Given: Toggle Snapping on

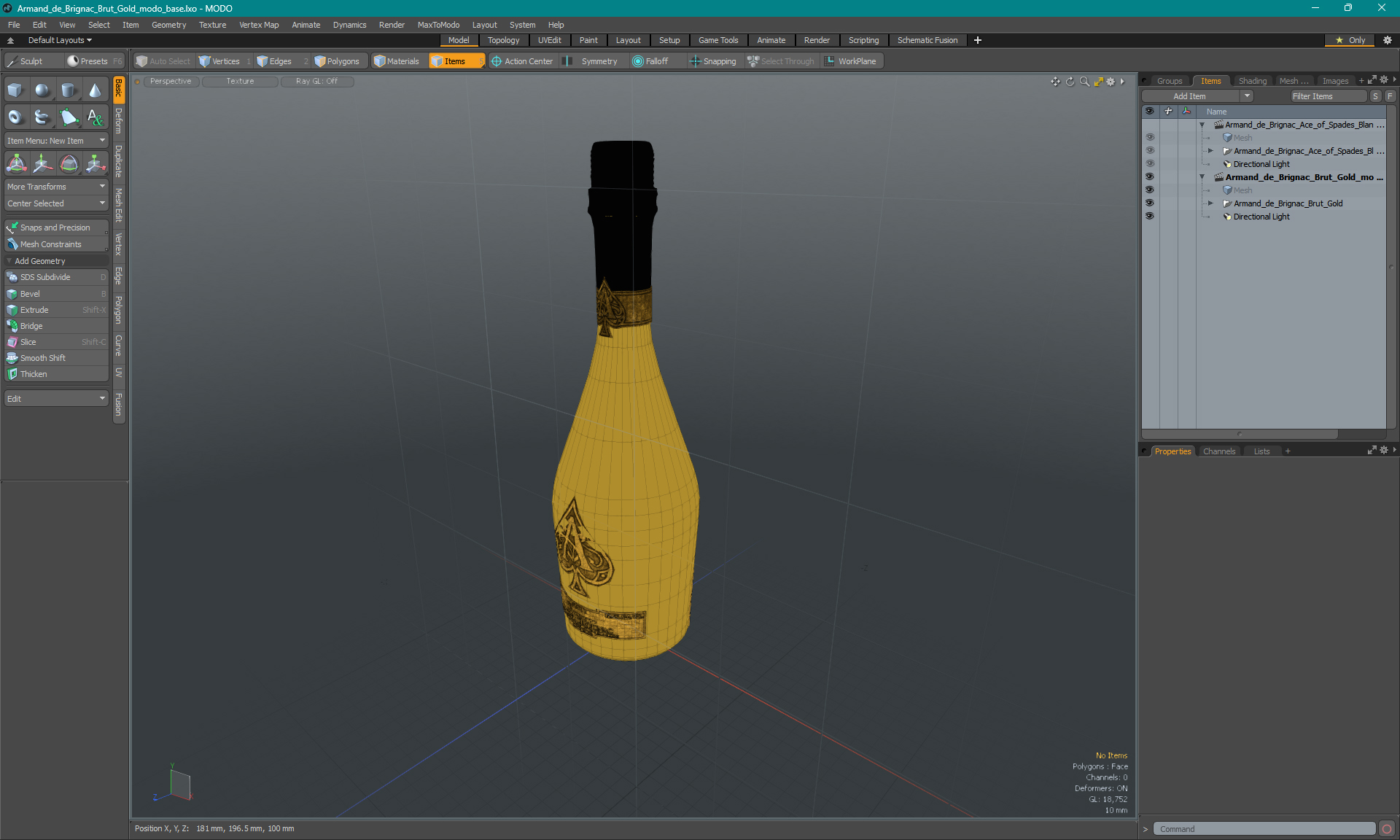Looking at the screenshot, I should [x=713, y=61].
